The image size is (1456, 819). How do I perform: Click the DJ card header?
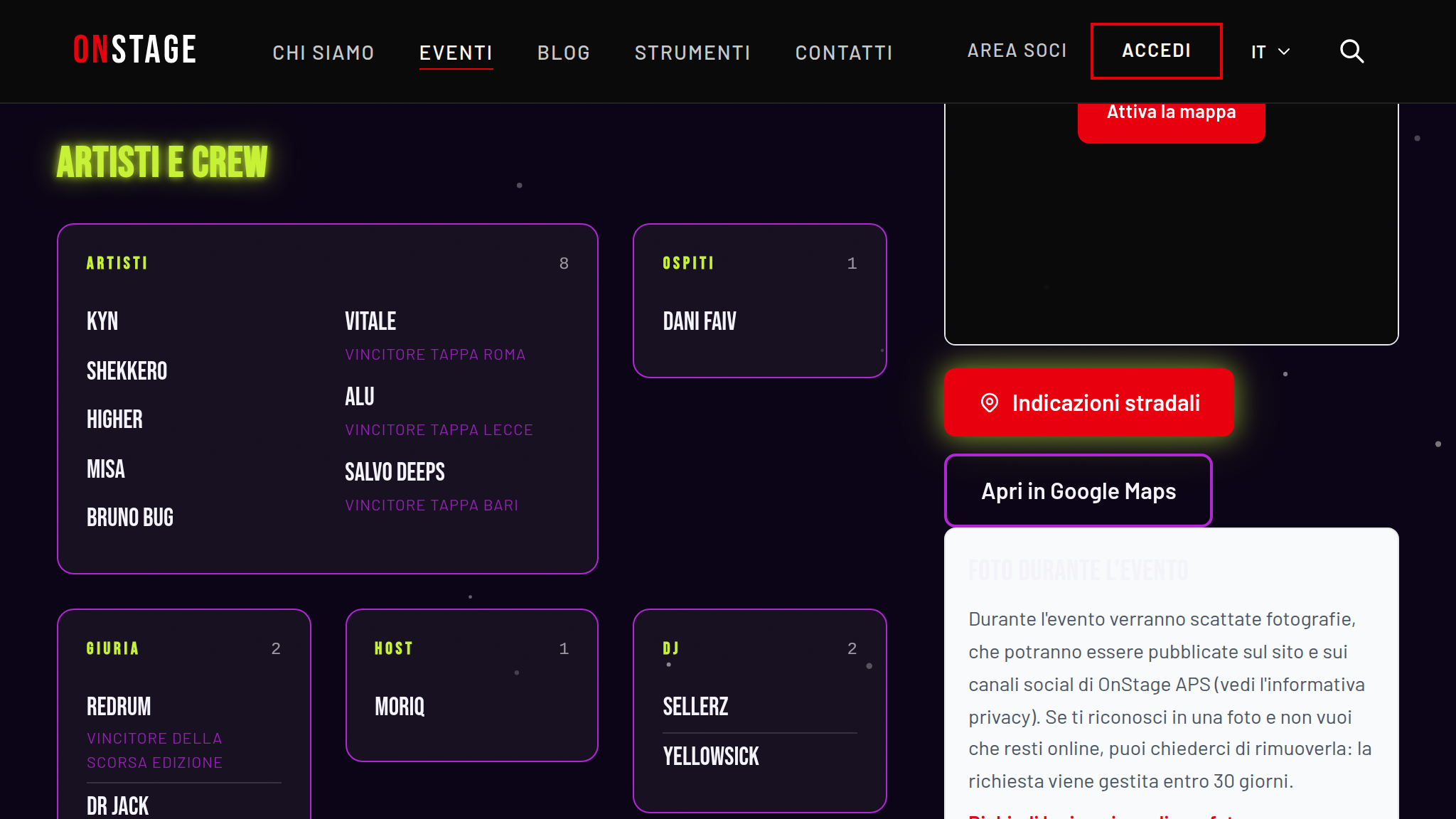click(x=670, y=648)
